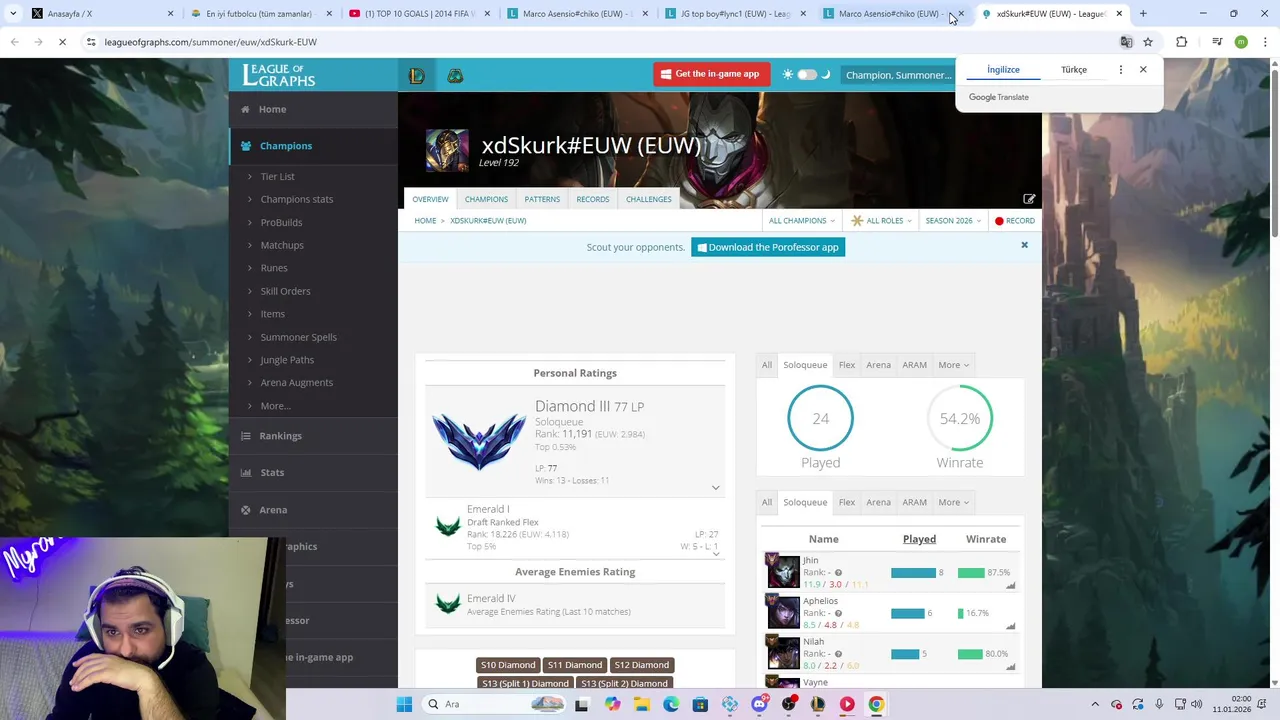Viewport: 1280px width, 720px height.
Task: Click the S12 Diamond season badge
Action: pyautogui.click(x=641, y=665)
